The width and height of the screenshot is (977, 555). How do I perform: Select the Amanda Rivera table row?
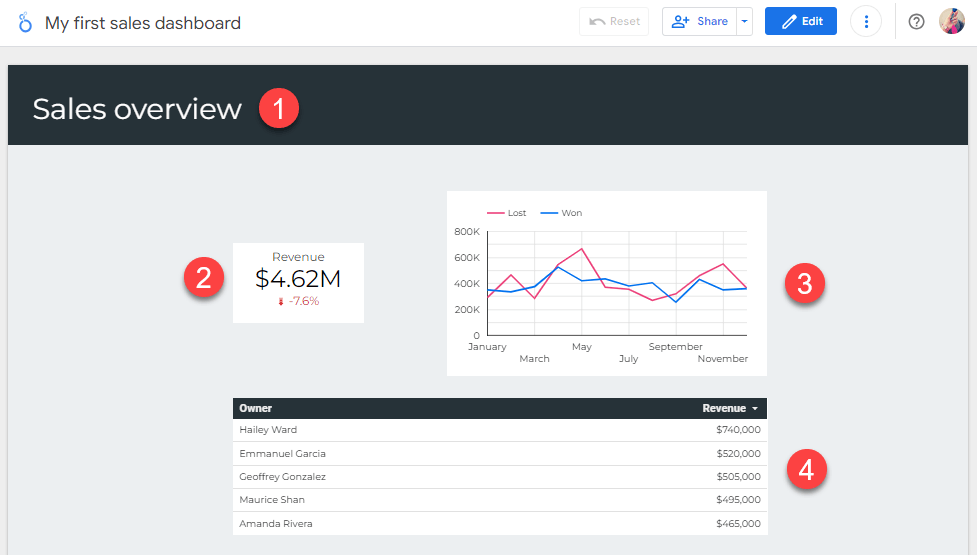coord(500,524)
